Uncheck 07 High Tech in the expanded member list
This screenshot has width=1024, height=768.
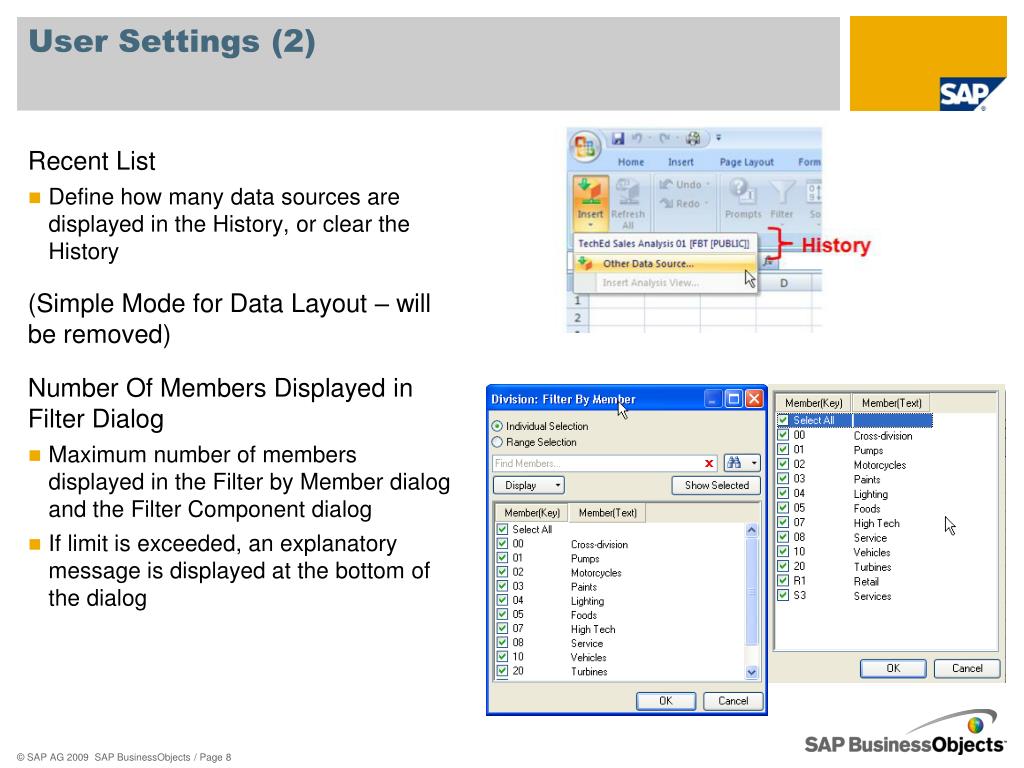point(784,522)
